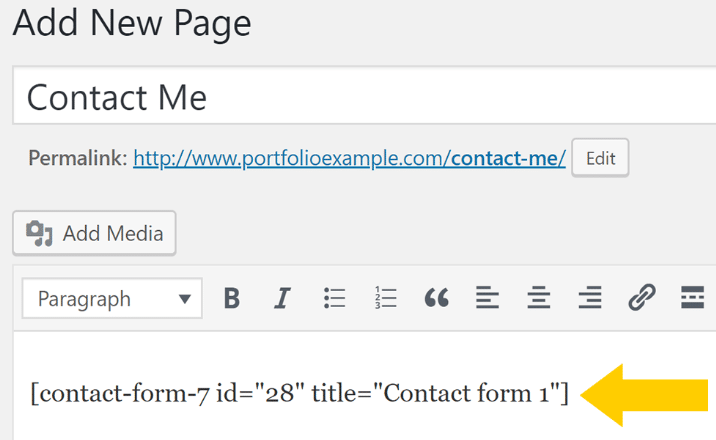Click the camera and music note icon on Add Media
Screen dimensions: 716x440
coord(39,234)
